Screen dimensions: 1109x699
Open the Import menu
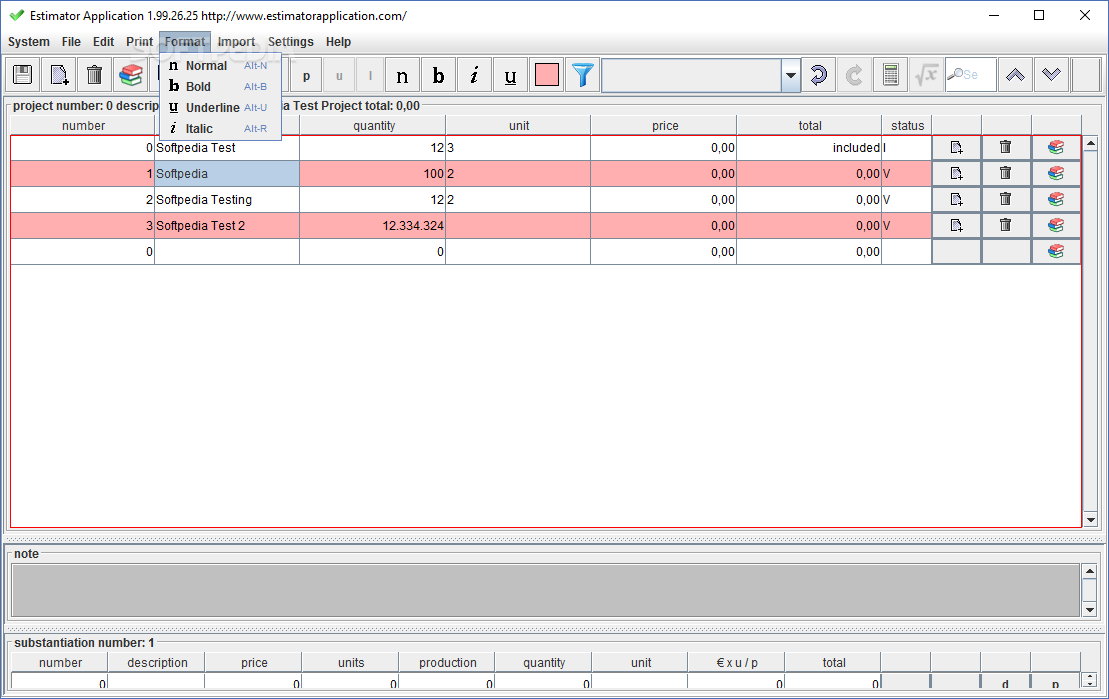click(x=236, y=42)
